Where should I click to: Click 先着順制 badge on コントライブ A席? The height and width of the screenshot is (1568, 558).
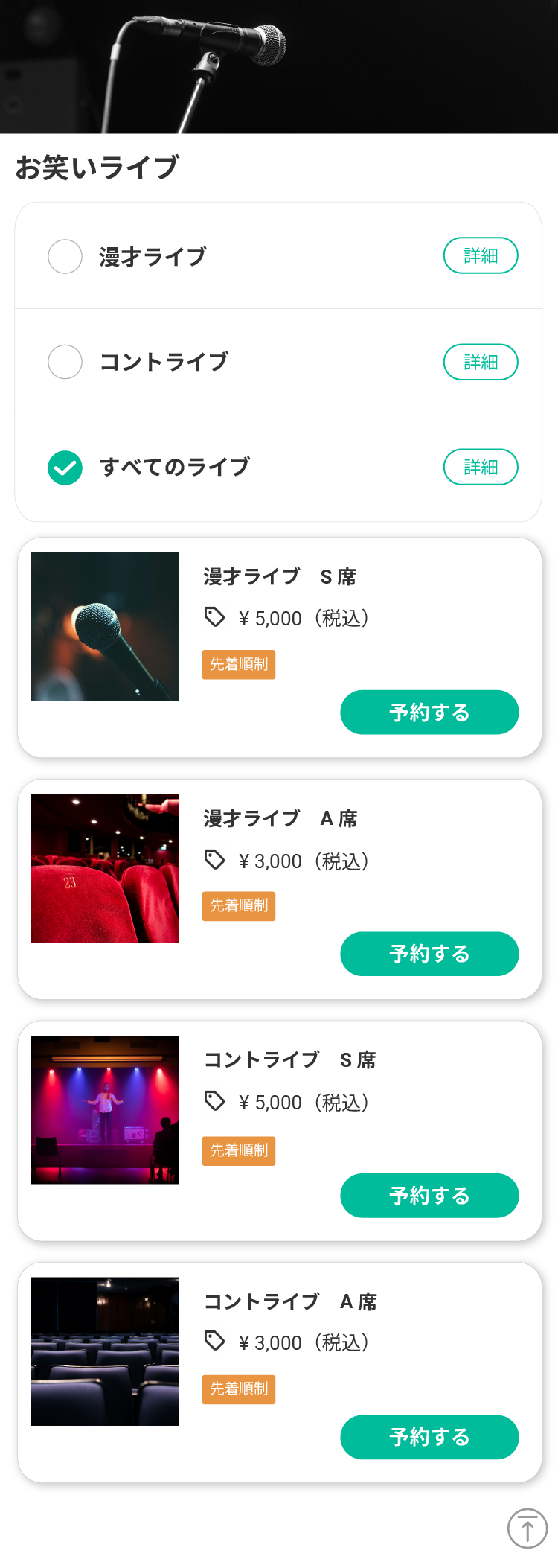tap(239, 1389)
